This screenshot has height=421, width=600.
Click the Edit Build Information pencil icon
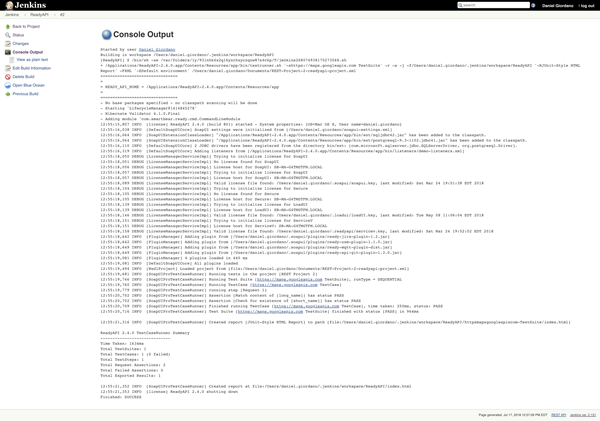(8, 68)
